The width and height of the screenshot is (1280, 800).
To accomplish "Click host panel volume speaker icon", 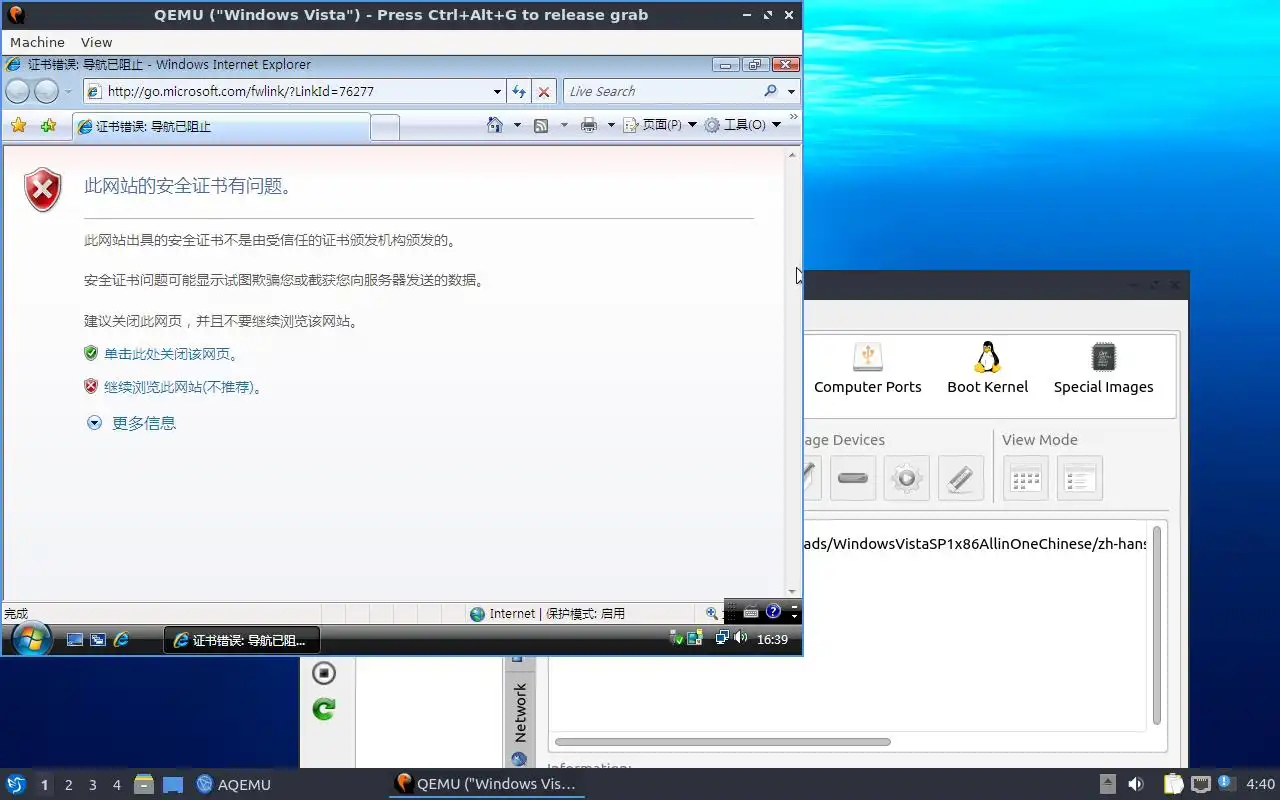I will [x=1136, y=785].
